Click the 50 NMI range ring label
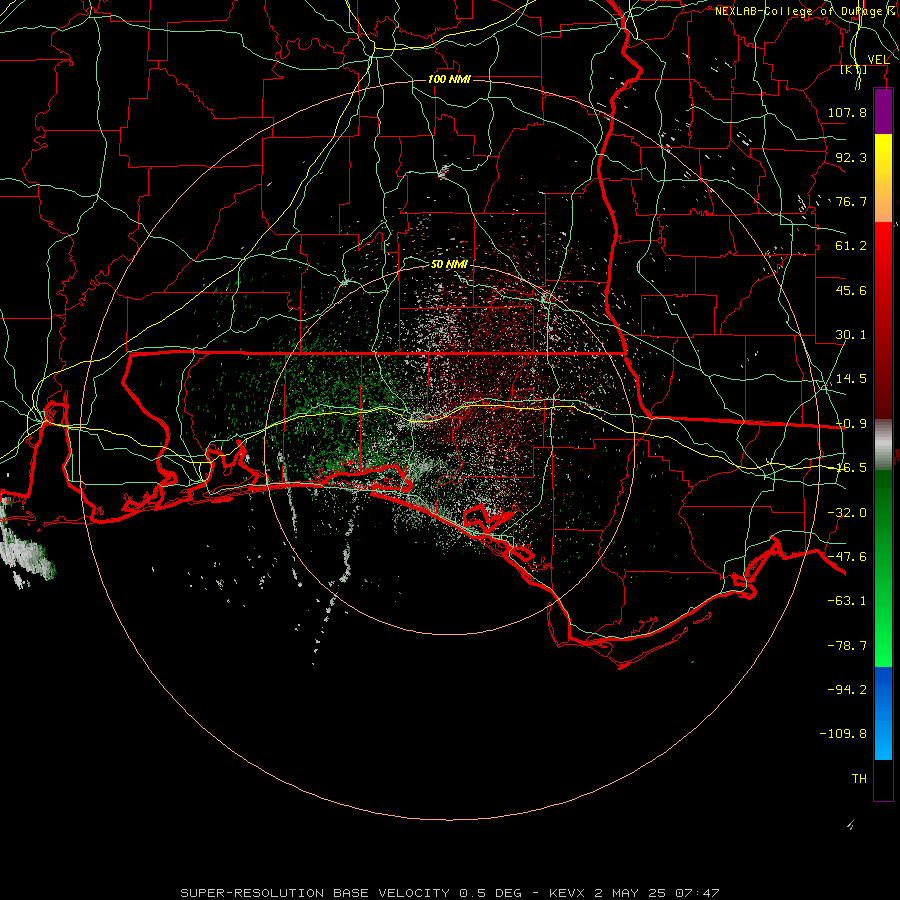Screen dimensions: 900x900 click(x=449, y=264)
